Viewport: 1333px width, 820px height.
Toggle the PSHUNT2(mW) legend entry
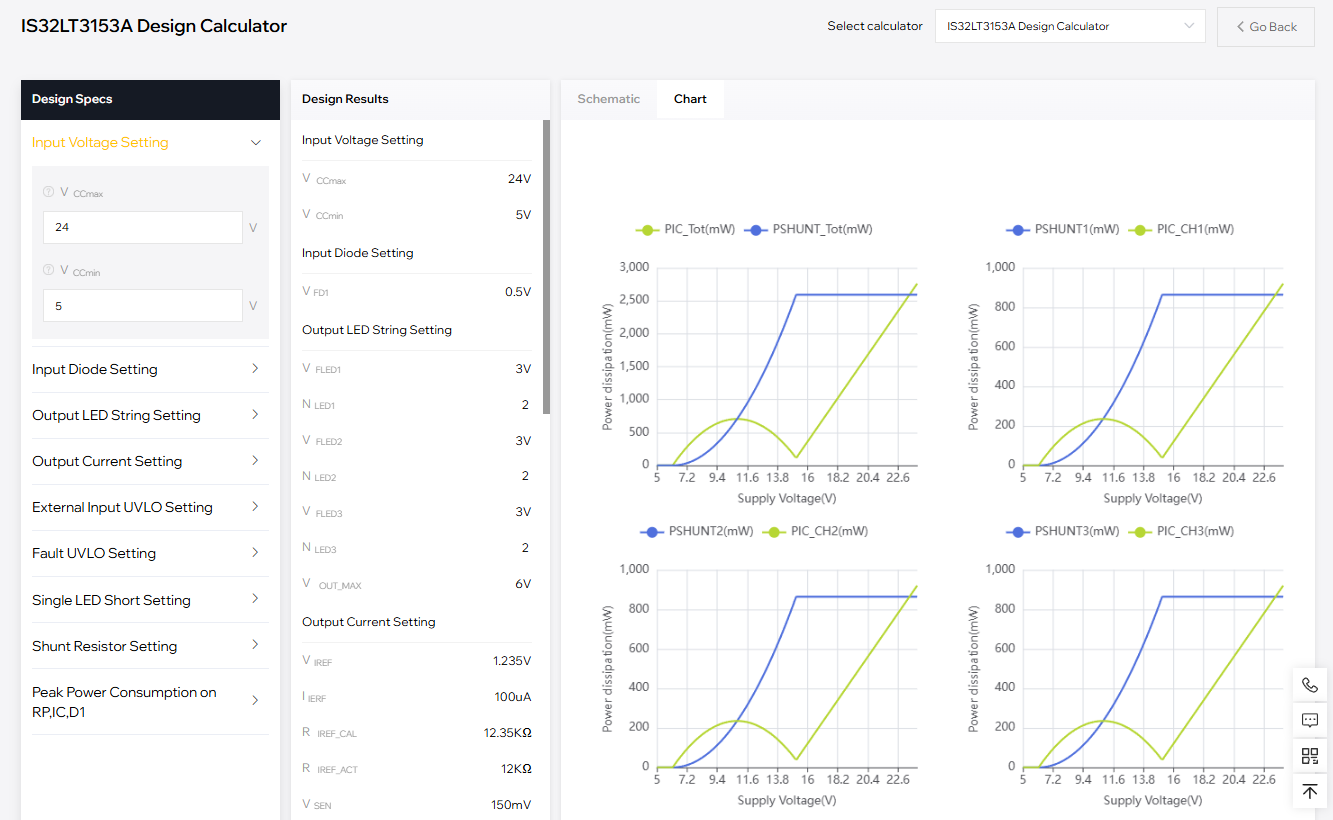tap(697, 531)
